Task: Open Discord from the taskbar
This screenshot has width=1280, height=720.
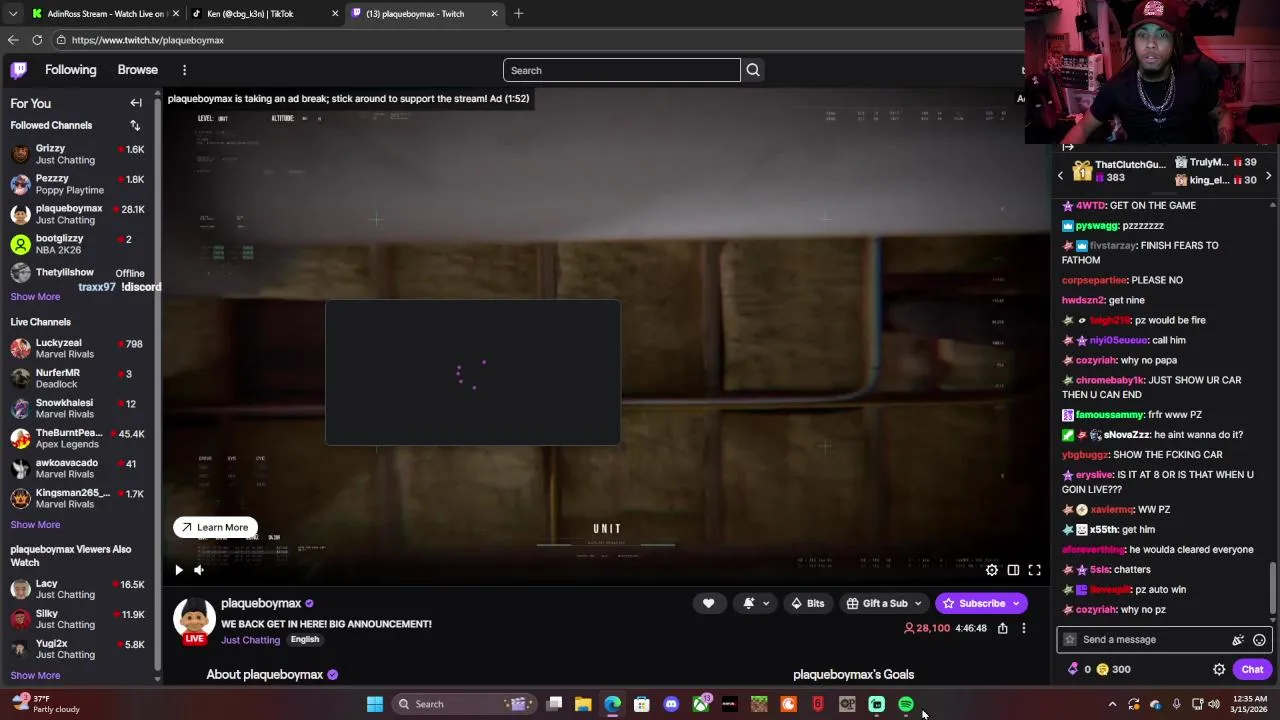Action: coord(671,704)
